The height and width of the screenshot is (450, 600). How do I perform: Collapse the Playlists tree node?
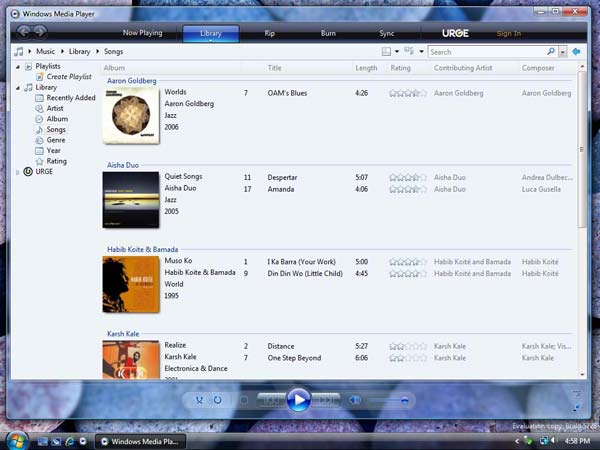(17, 66)
